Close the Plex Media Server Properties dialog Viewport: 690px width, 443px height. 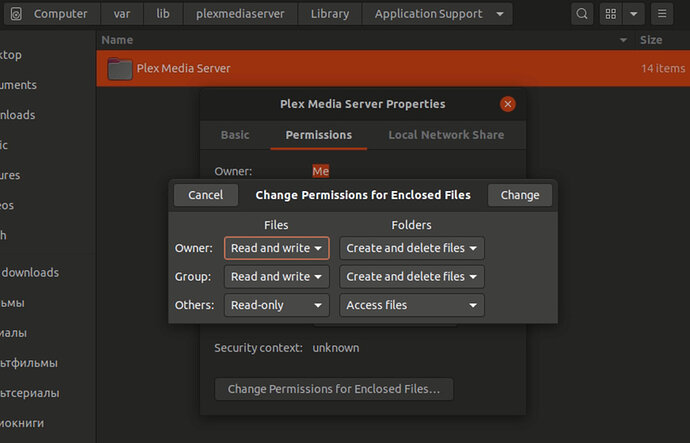[x=508, y=104]
